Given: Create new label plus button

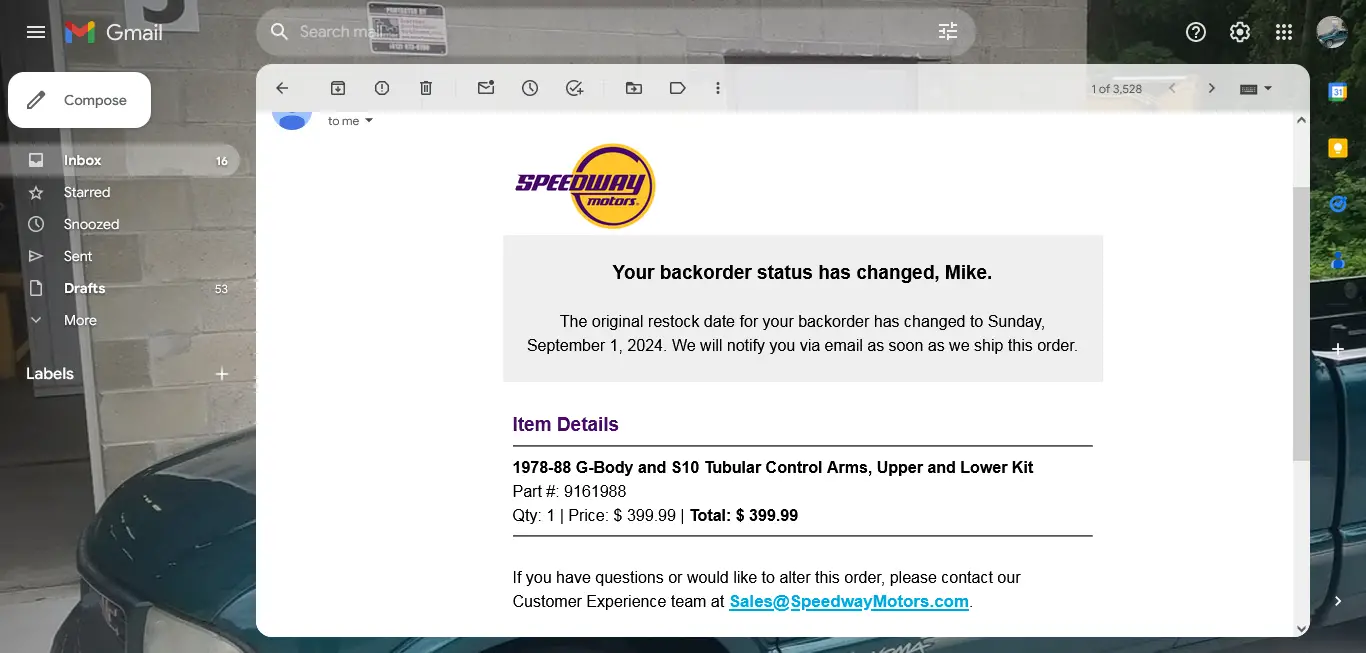Looking at the screenshot, I should (222, 374).
